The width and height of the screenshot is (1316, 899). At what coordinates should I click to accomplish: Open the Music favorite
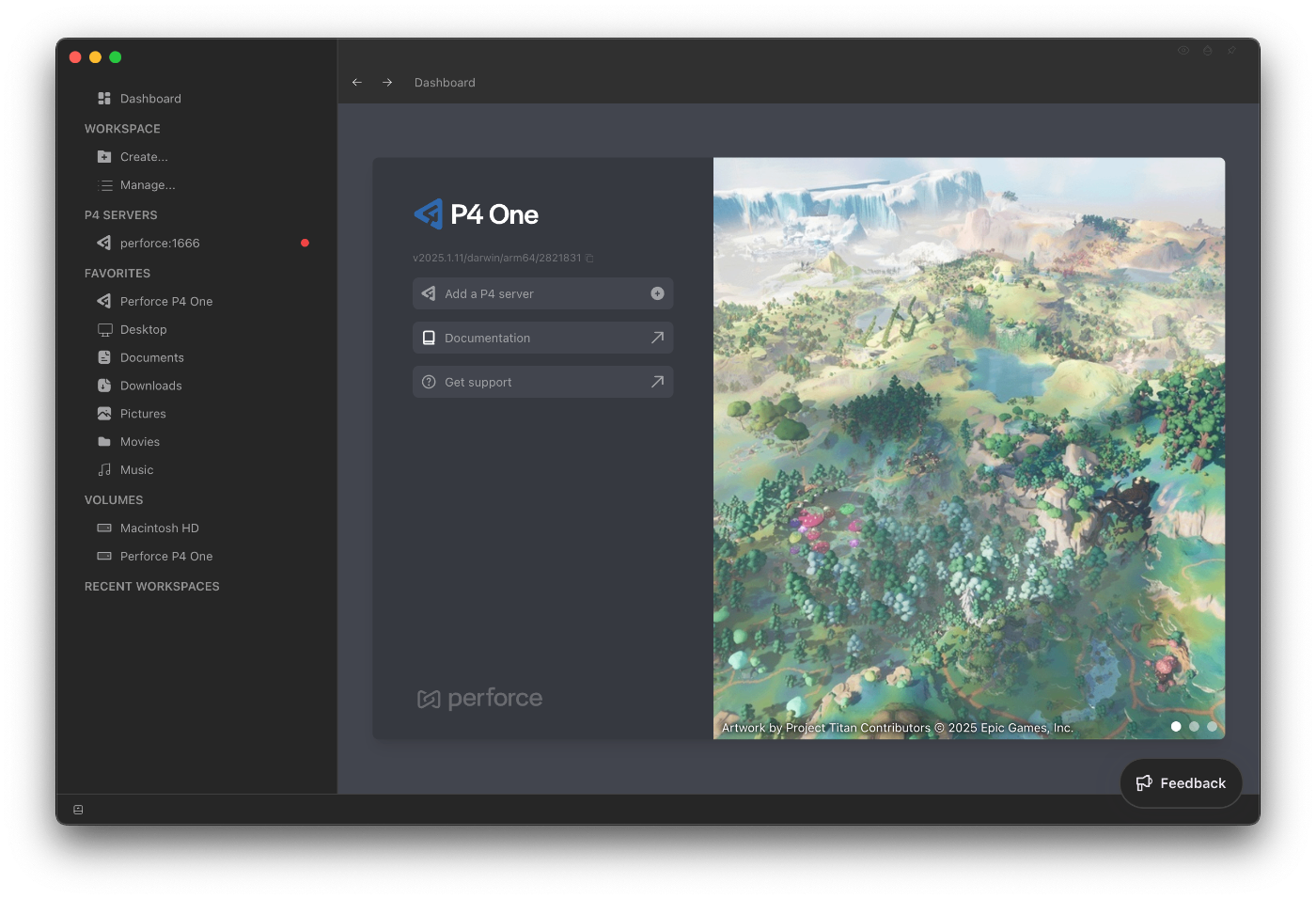(126, 470)
